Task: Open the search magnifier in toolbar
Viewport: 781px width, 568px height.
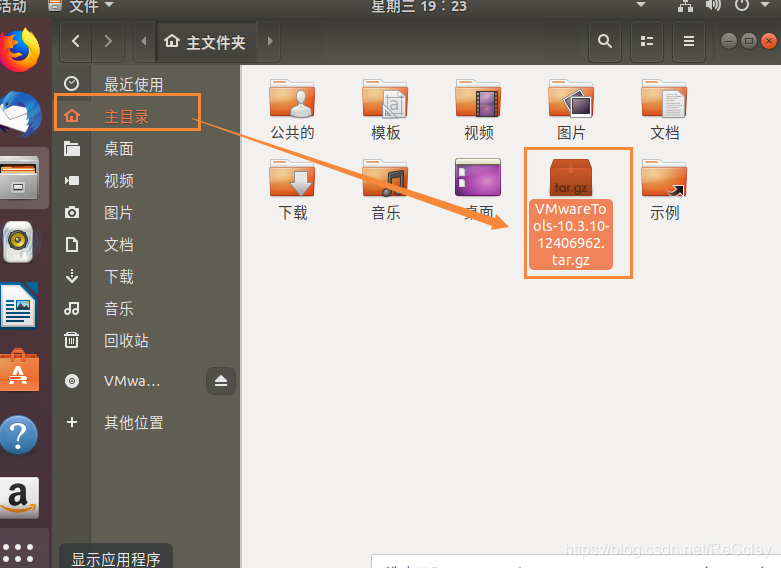Action: pos(605,41)
